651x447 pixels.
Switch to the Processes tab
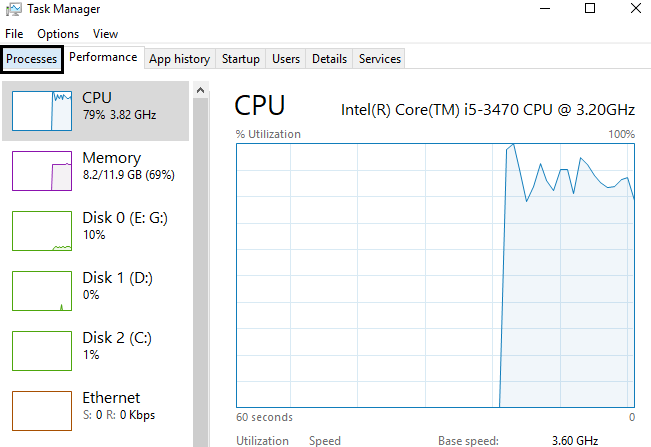pos(32,59)
